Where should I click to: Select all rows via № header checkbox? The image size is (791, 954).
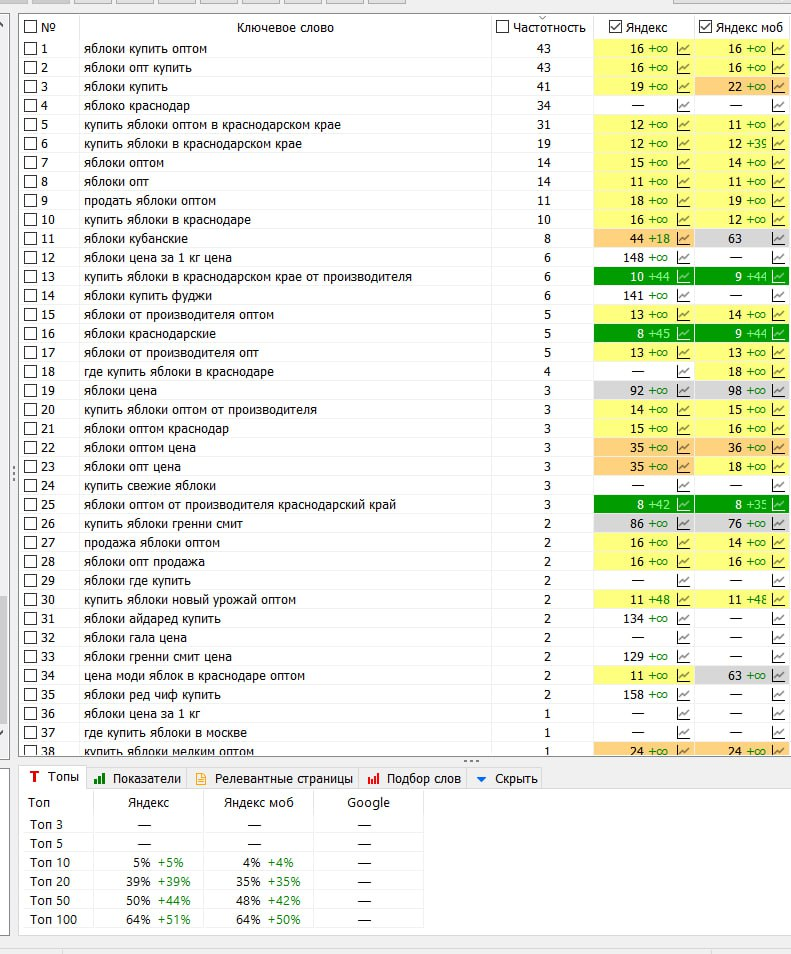coord(30,27)
